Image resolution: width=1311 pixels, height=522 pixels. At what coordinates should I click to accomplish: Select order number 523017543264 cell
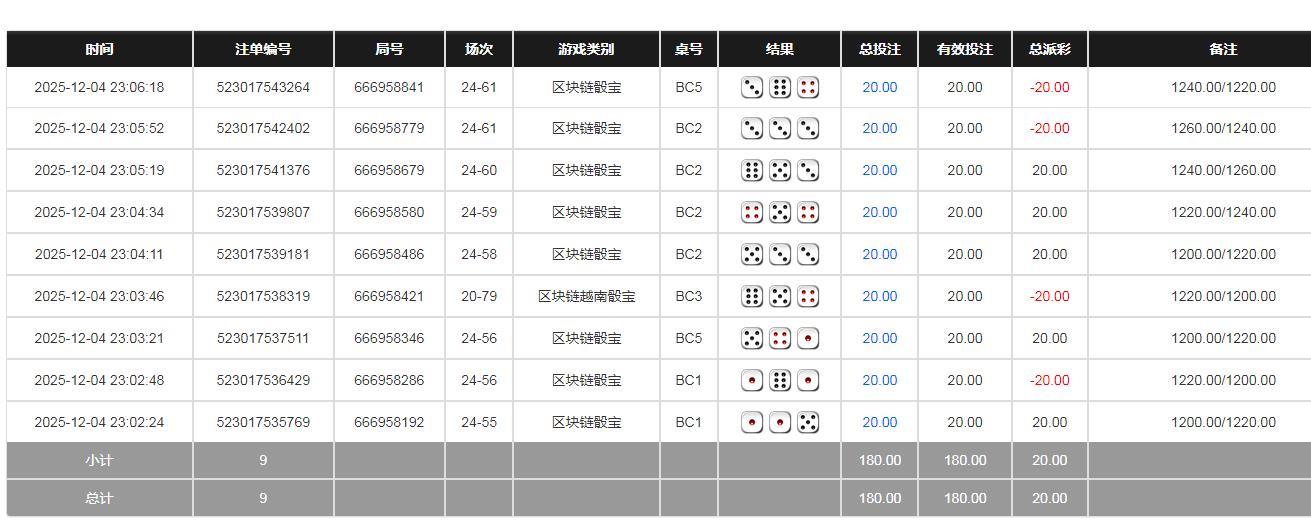click(263, 88)
